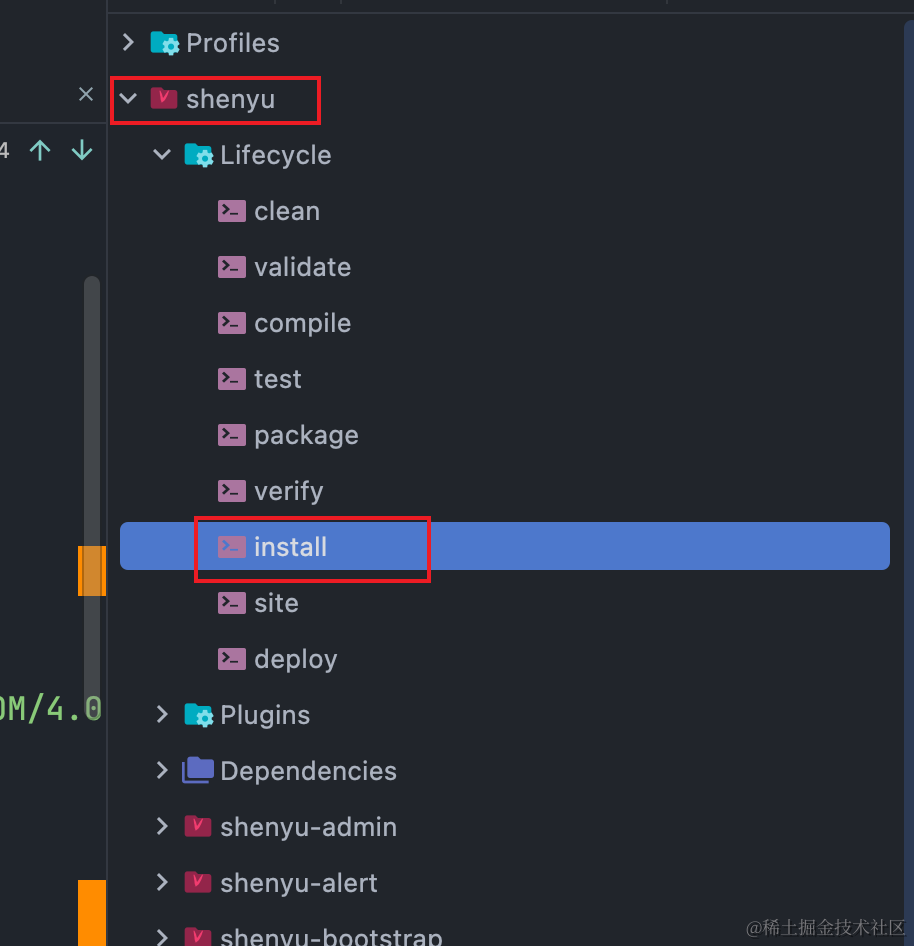Select the shenyu-alert module label
The image size is (914, 946).
tap(299, 883)
